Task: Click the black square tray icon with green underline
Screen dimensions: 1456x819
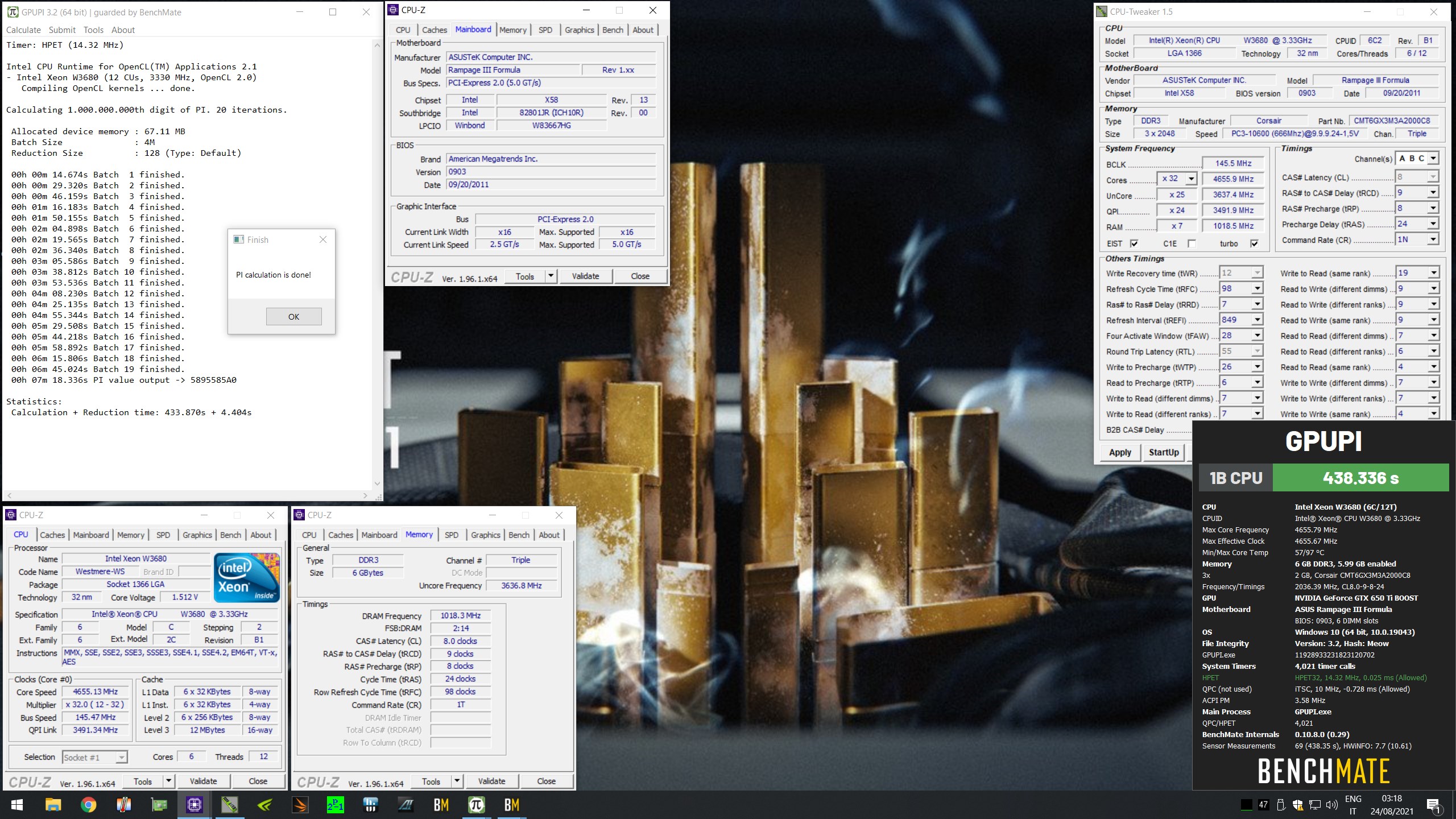Action: pyautogui.click(x=1246, y=805)
